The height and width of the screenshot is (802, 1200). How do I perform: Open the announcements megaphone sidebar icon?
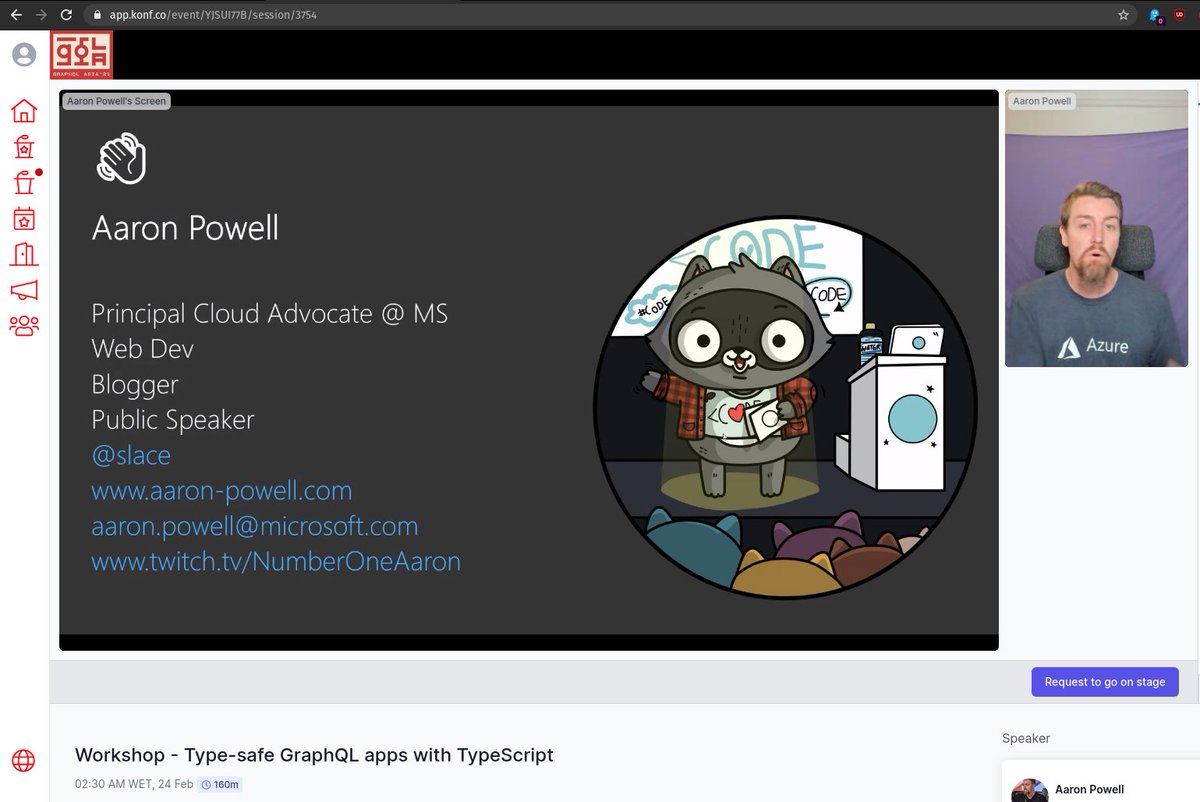click(x=24, y=289)
